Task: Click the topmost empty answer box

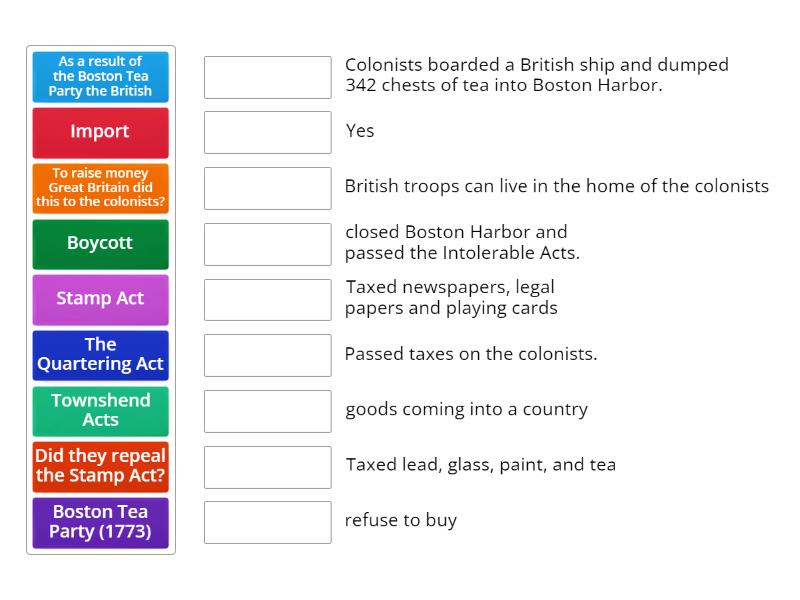Action: click(267, 76)
